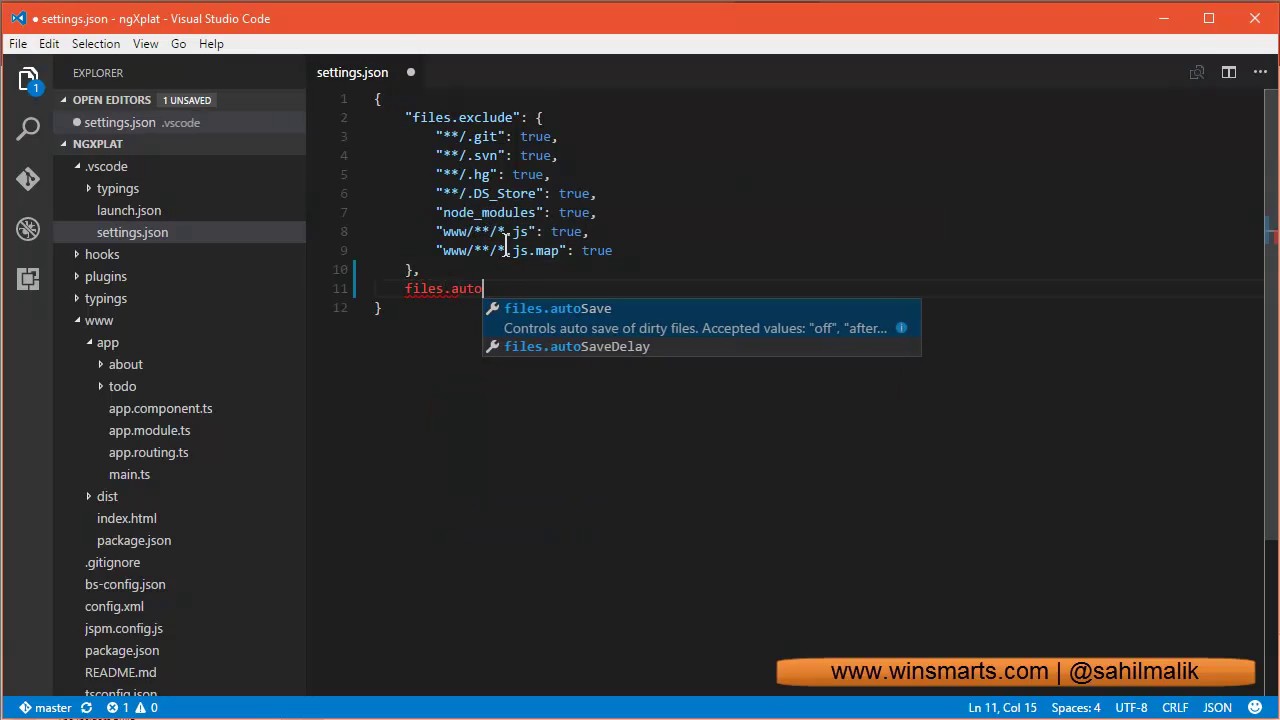Open Extensions view in activity bar
Viewport: 1280px width, 720px height.
(28, 278)
